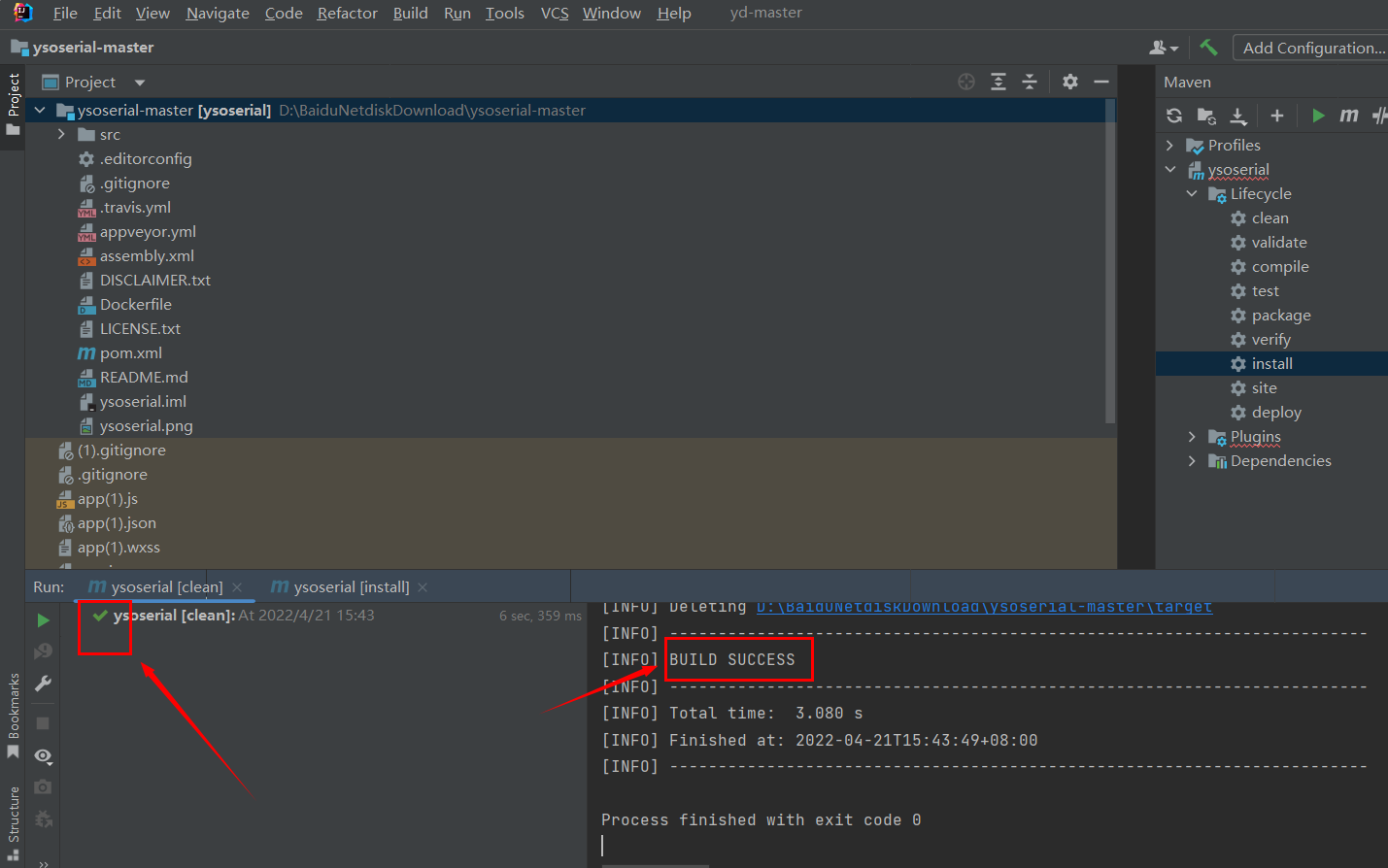Open the Tools menu
Viewport: 1388px width, 868px height.
coord(504,13)
